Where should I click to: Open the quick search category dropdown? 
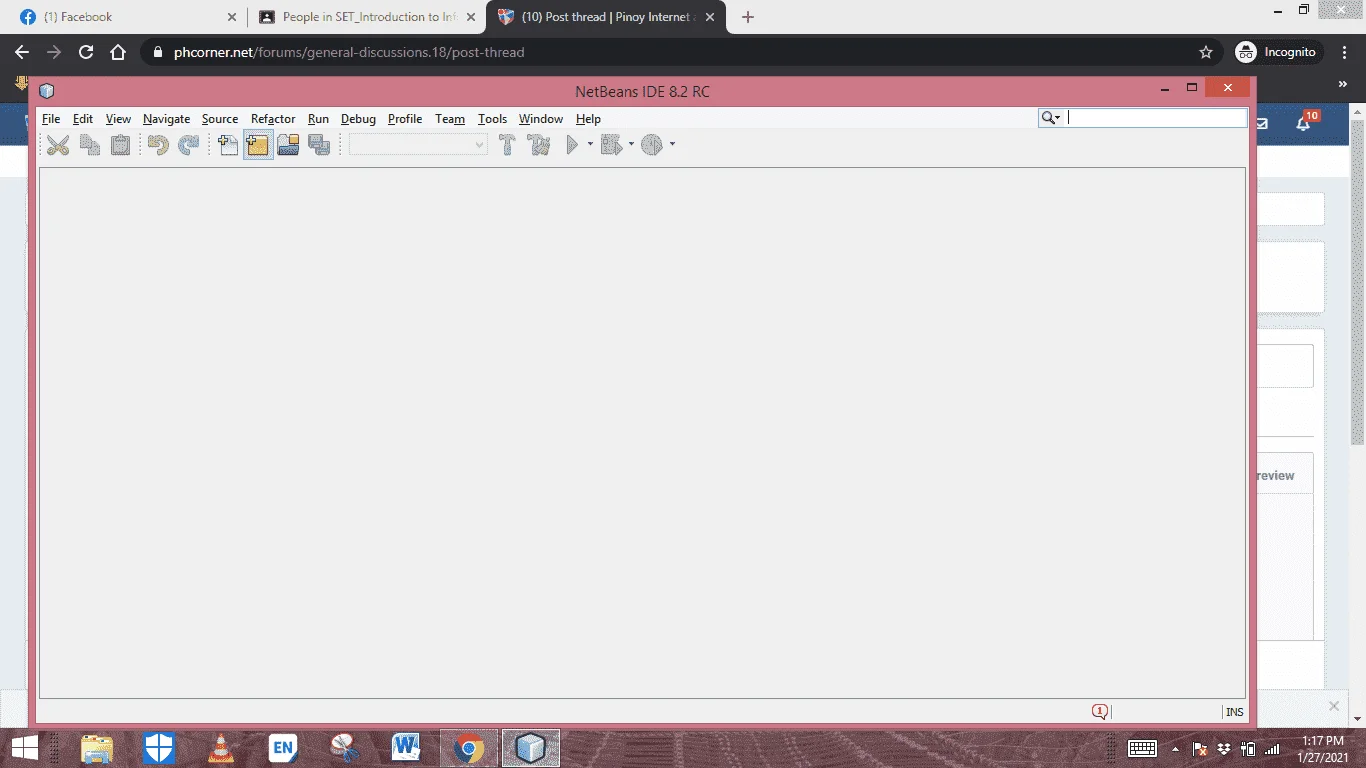pyautogui.click(x=1051, y=118)
